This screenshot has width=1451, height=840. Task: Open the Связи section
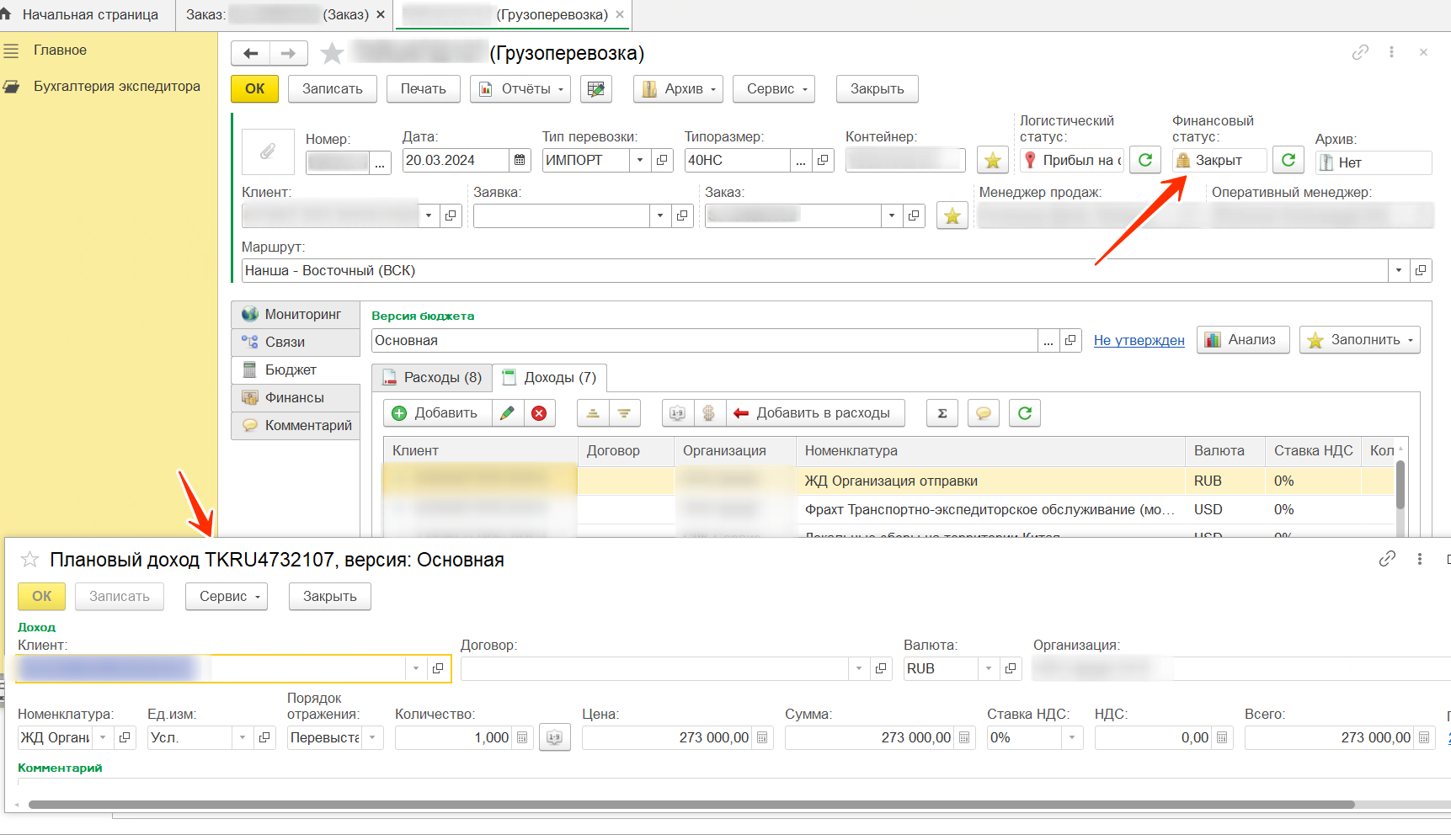click(x=296, y=342)
